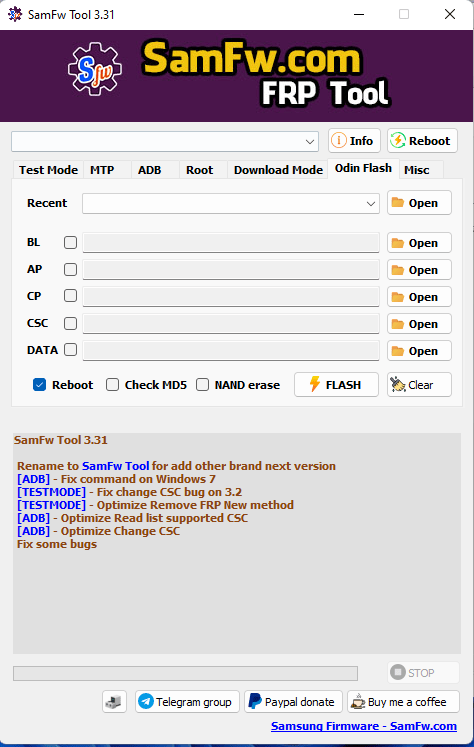Click the STOP button
Image resolution: width=474 pixels, height=747 pixels.
coord(423,673)
